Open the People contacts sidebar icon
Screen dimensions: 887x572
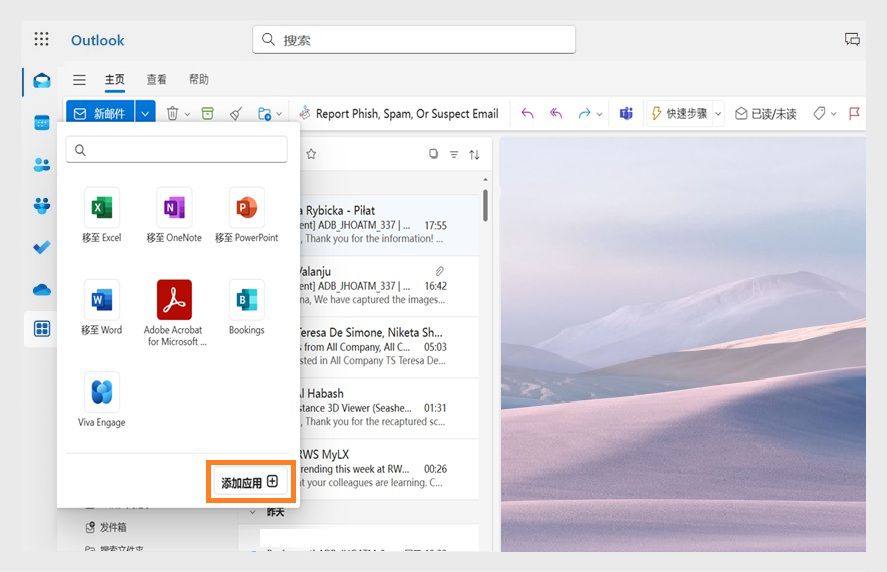pos(42,165)
